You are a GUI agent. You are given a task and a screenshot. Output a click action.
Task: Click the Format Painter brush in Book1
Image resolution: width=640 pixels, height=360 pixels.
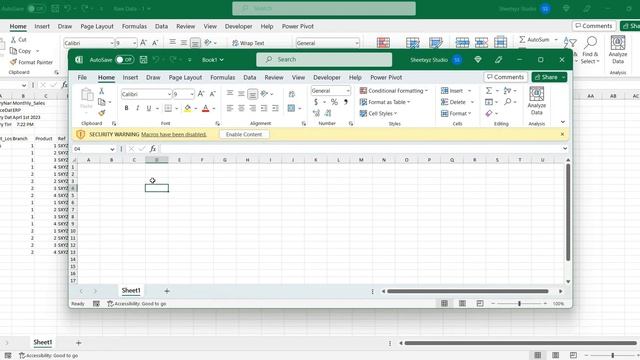coord(102,113)
